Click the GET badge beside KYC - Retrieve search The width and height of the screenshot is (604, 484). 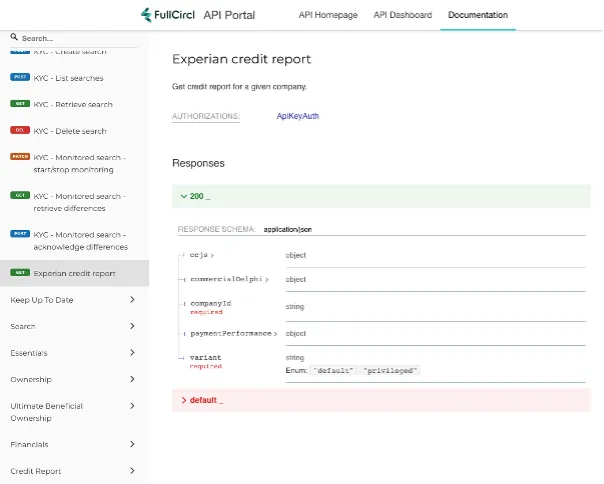click(x=20, y=104)
